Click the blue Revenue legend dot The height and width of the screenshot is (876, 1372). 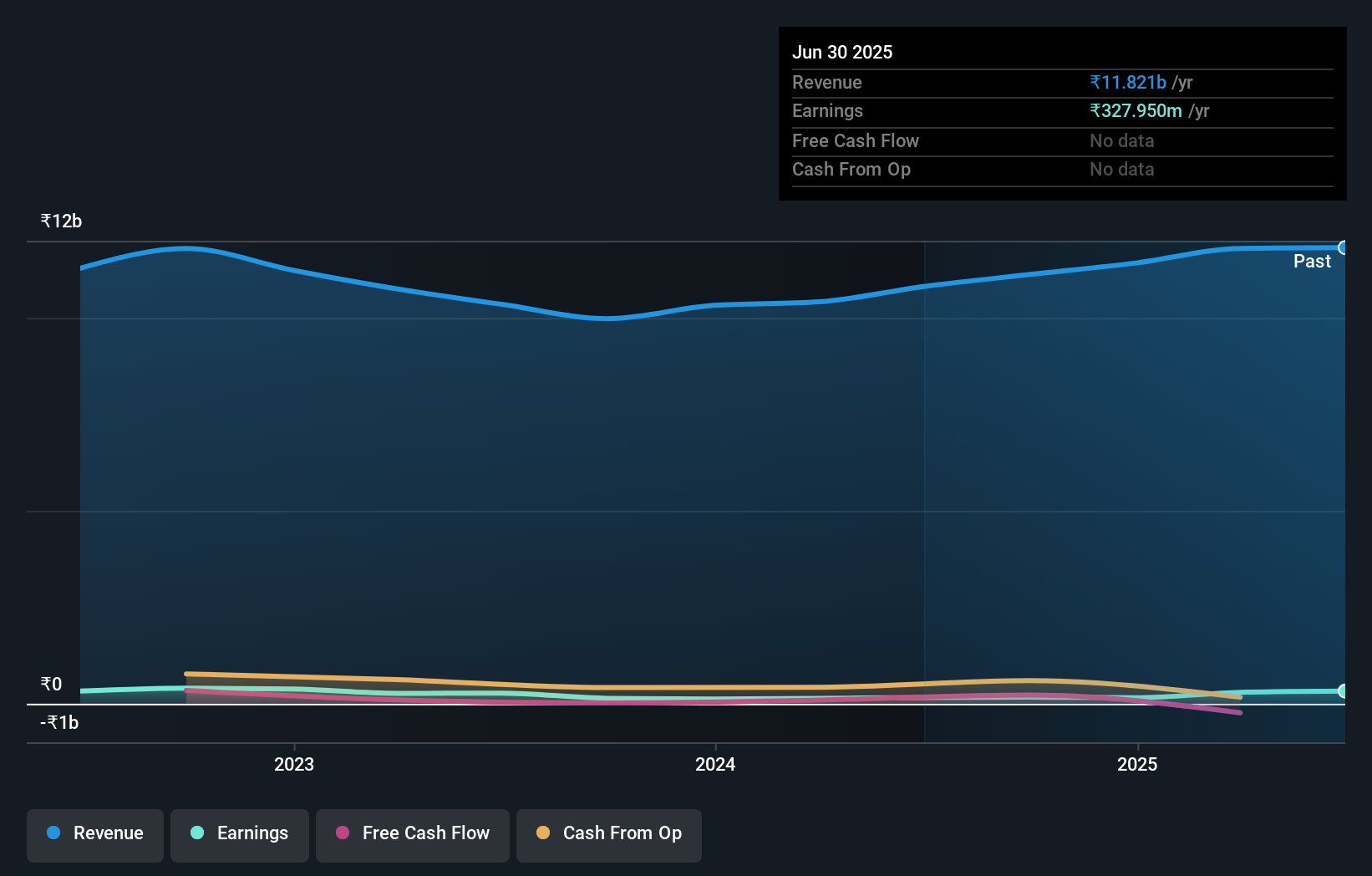point(53,833)
